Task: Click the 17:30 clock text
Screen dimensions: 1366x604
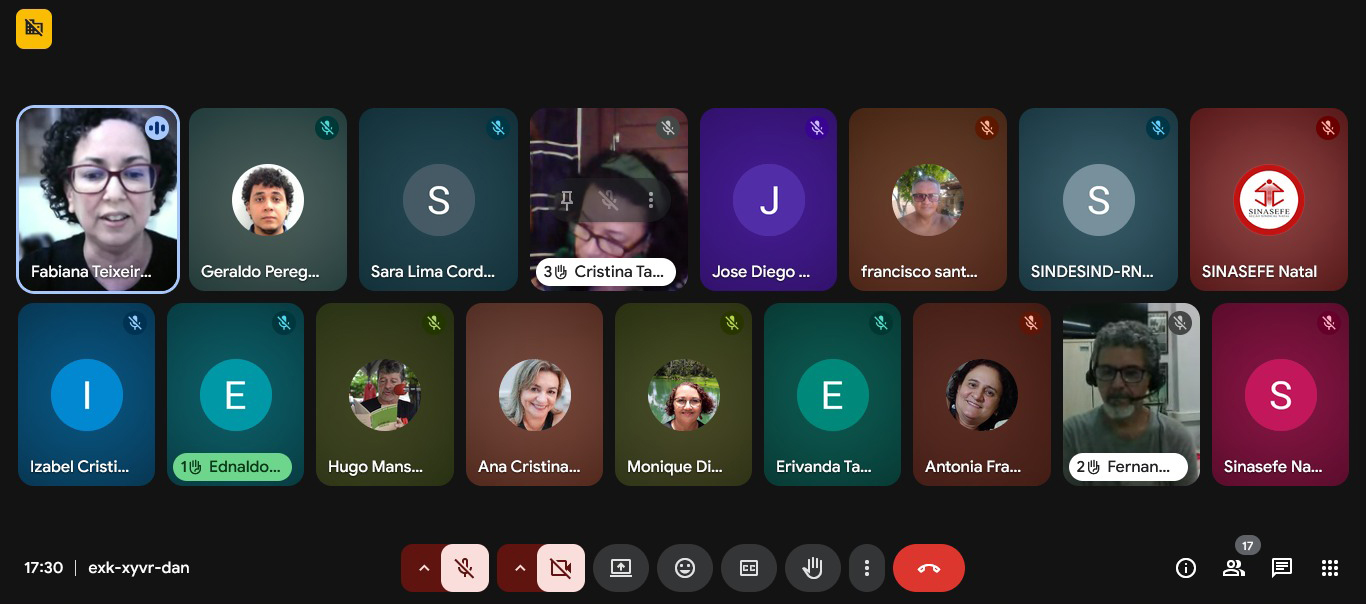Action: tap(44, 568)
